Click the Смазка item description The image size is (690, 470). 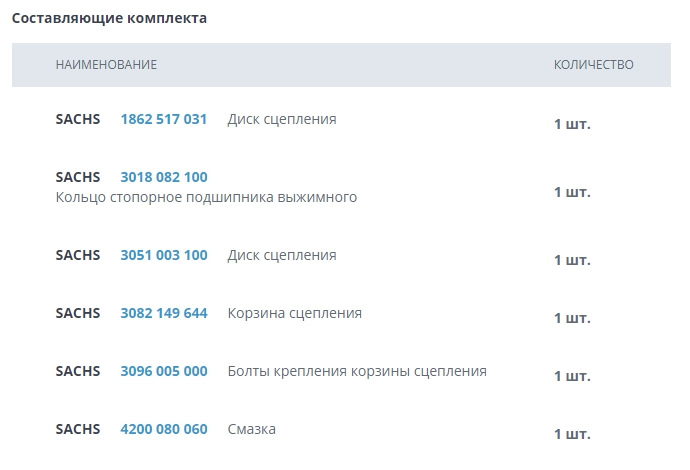point(252,429)
